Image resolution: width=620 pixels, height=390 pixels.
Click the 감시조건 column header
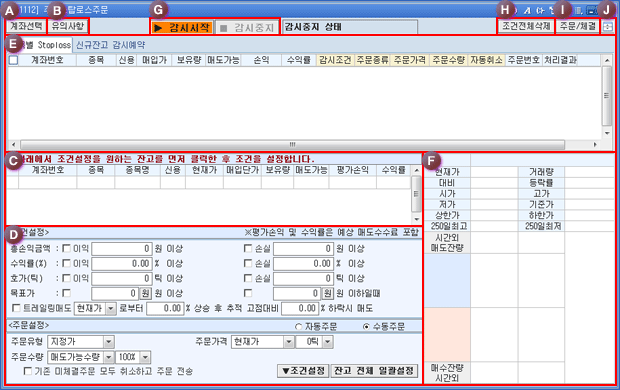(x=335, y=60)
